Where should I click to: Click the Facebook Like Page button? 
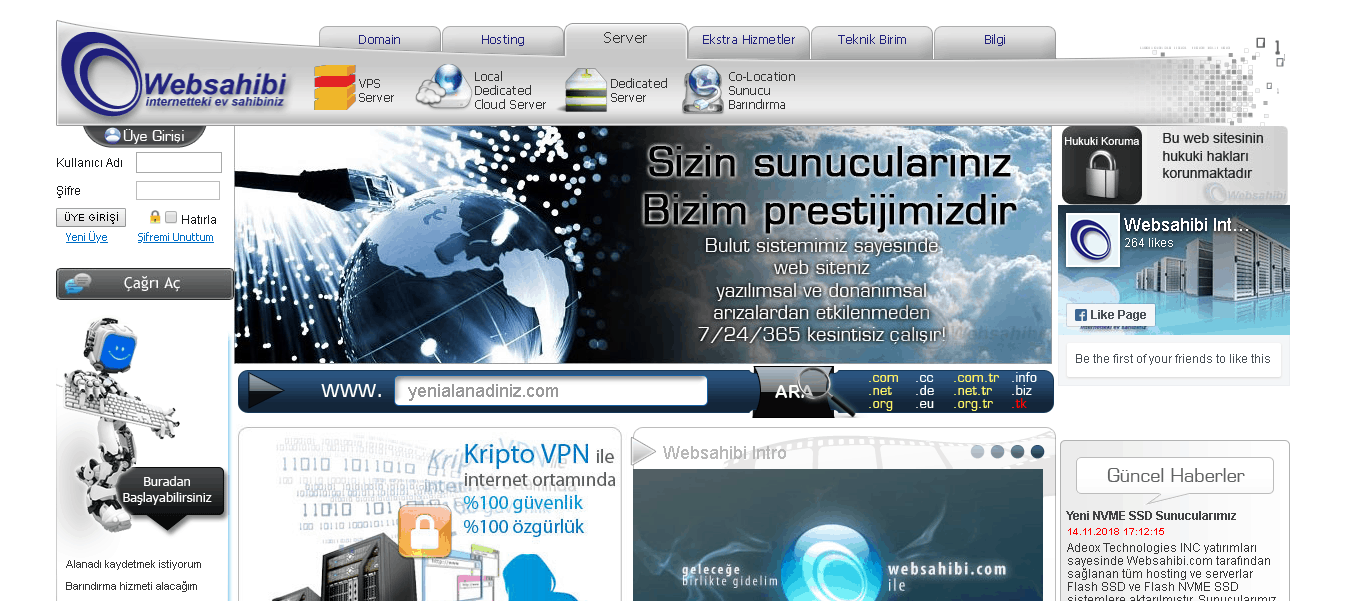[x=1112, y=314]
